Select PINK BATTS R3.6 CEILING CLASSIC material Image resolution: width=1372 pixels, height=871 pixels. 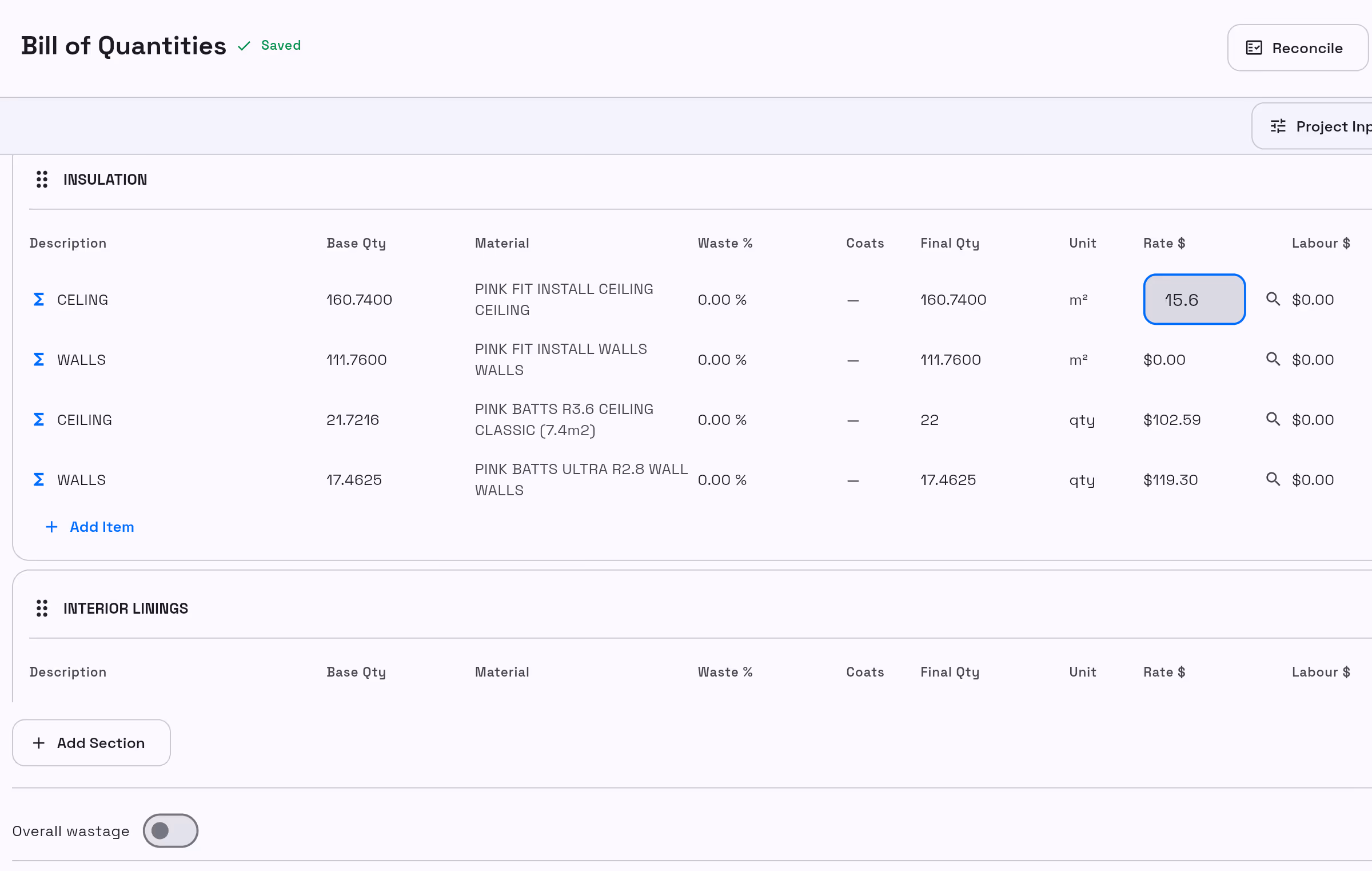[564, 420]
